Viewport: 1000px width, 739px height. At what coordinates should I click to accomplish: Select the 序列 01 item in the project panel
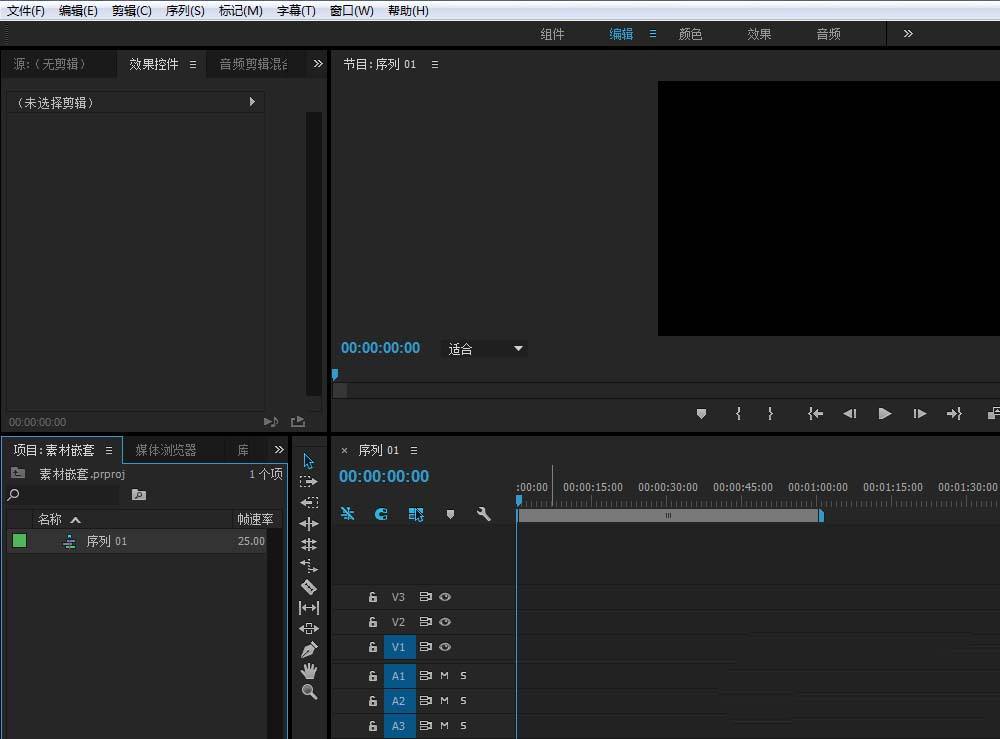[x=106, y=540]
